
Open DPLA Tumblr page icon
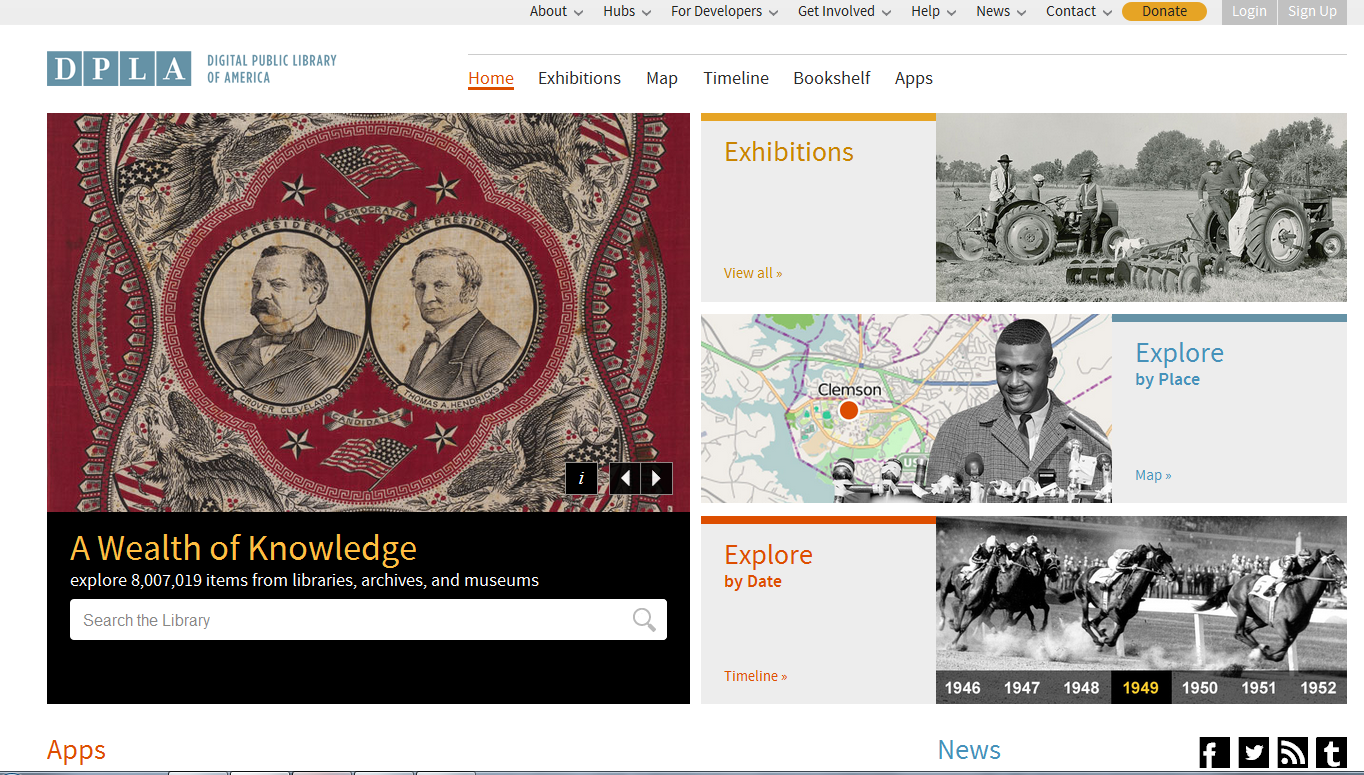[1331, 752]
